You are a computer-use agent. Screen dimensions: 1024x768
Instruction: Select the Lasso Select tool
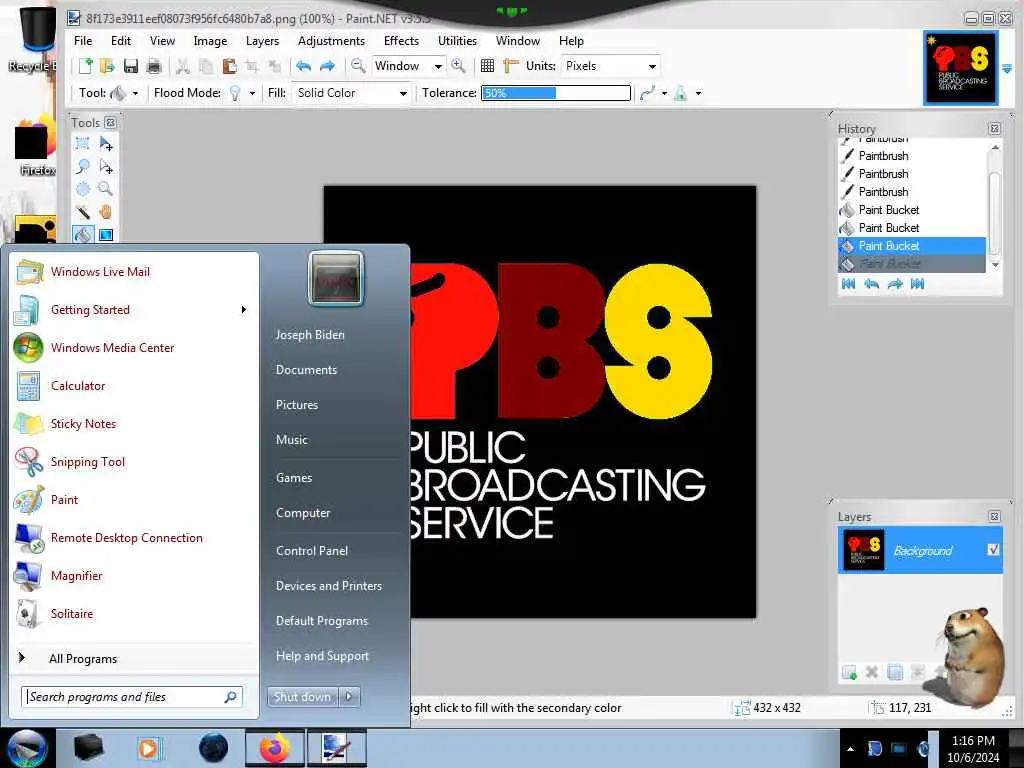pyautogui.click(x=82, y=167)
